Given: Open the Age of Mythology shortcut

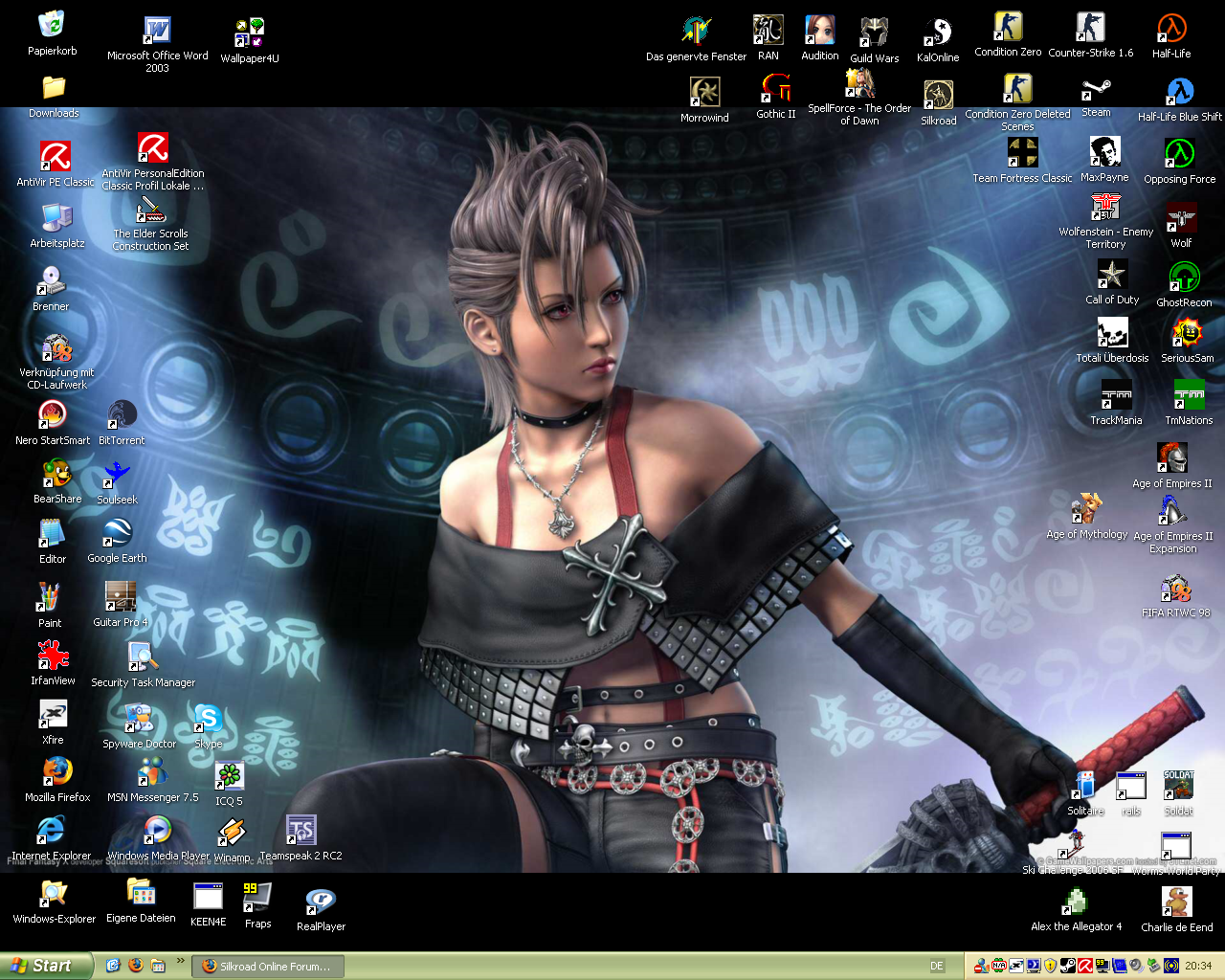Looking at the screenshot, I should pyautogui.click(x=1086, y=510).
